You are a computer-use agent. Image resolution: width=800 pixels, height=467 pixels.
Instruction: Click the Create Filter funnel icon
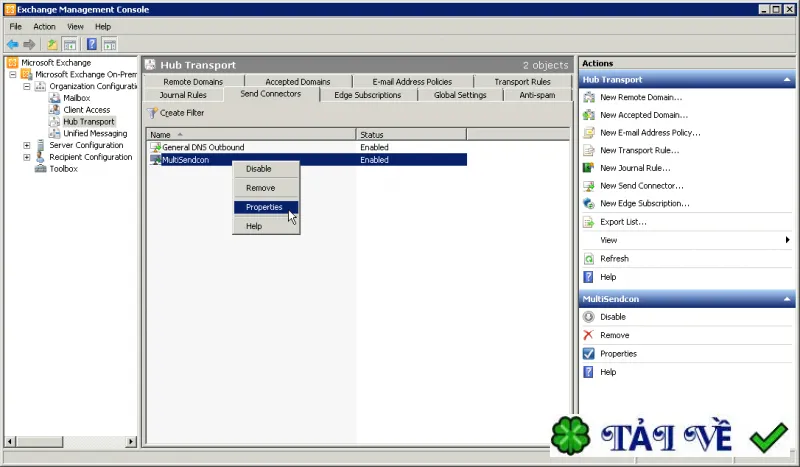click(x=152, y=113)
